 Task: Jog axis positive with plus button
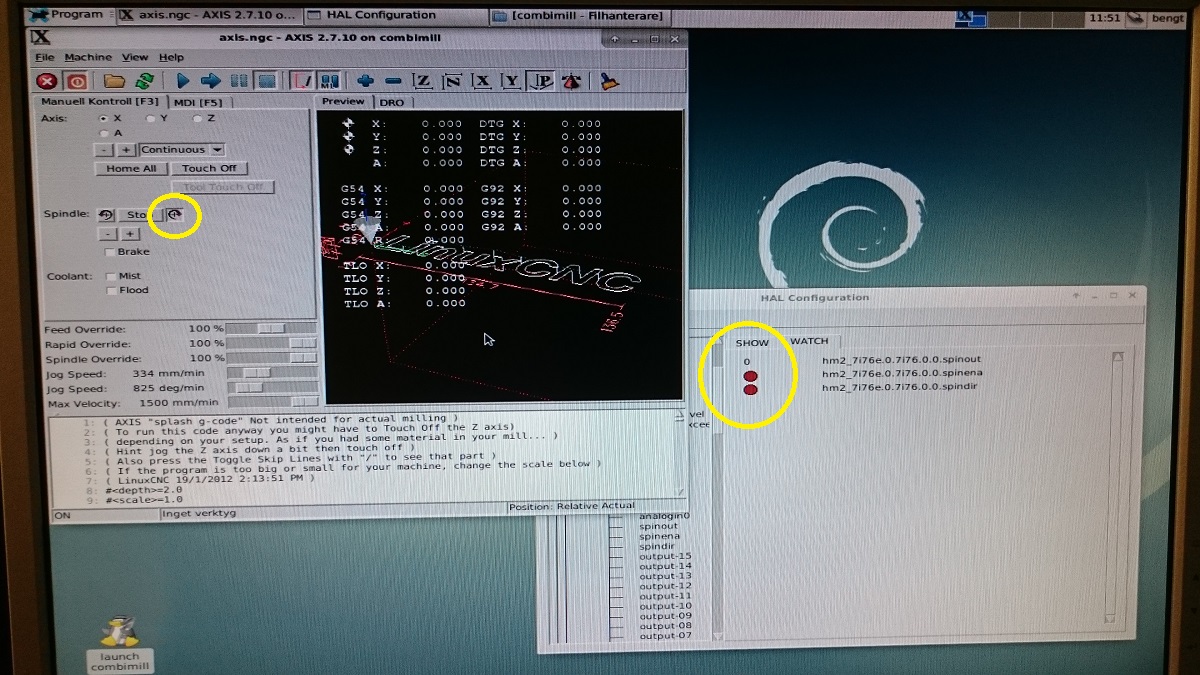[126, 150]
